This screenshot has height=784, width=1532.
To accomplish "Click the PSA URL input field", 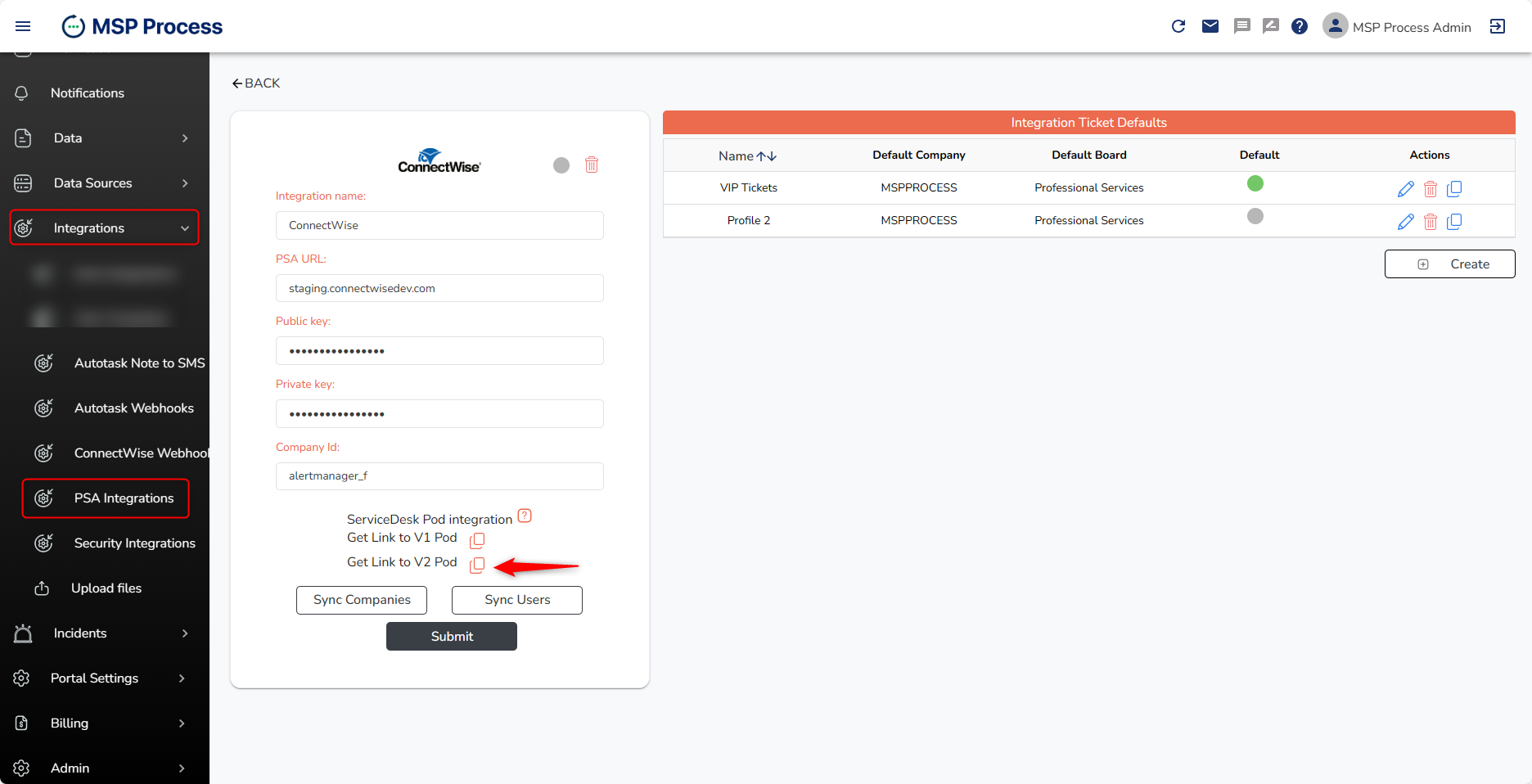I will [439, 288].
